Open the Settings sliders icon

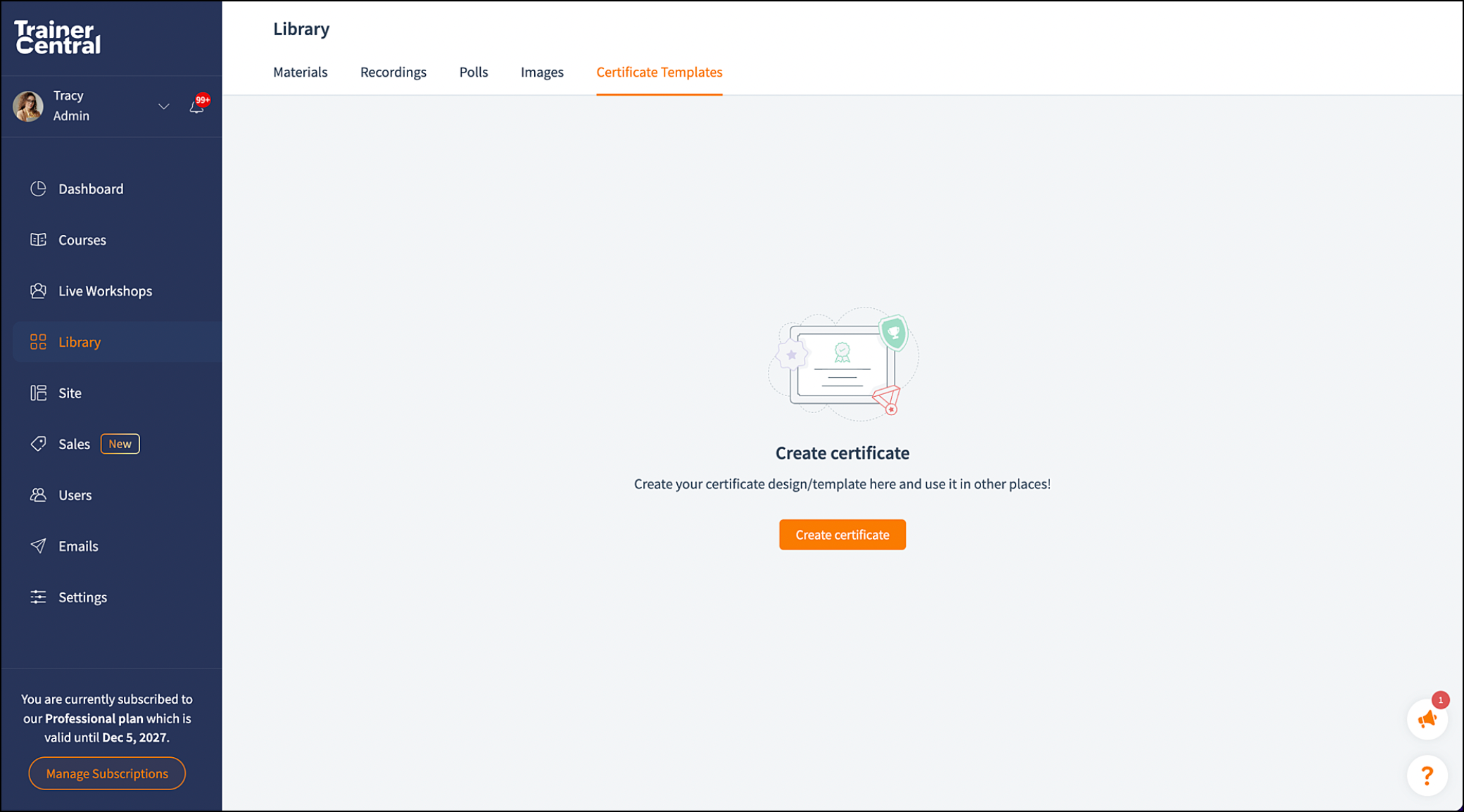[38, 597]
